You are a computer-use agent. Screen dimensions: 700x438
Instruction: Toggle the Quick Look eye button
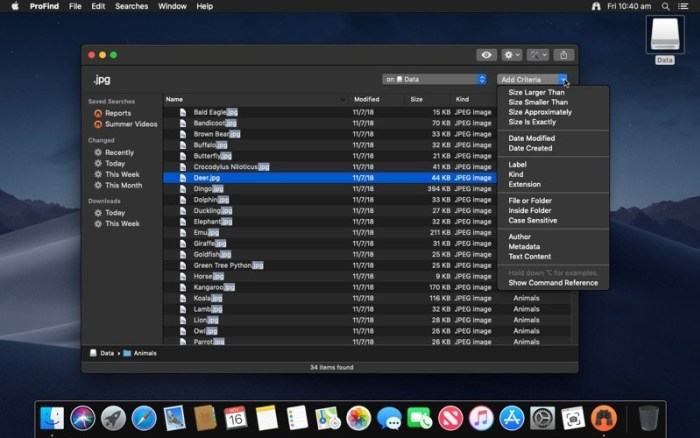pyautogui.click(x=486, y=55)
